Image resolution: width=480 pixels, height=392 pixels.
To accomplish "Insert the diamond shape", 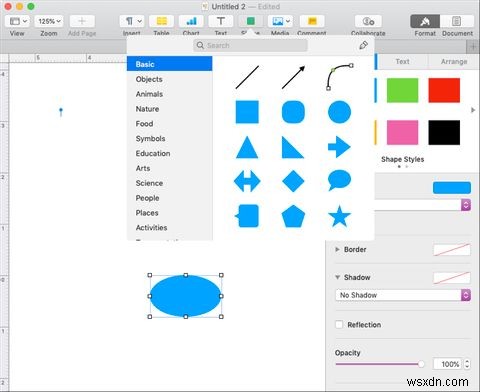I will point(293,181).
